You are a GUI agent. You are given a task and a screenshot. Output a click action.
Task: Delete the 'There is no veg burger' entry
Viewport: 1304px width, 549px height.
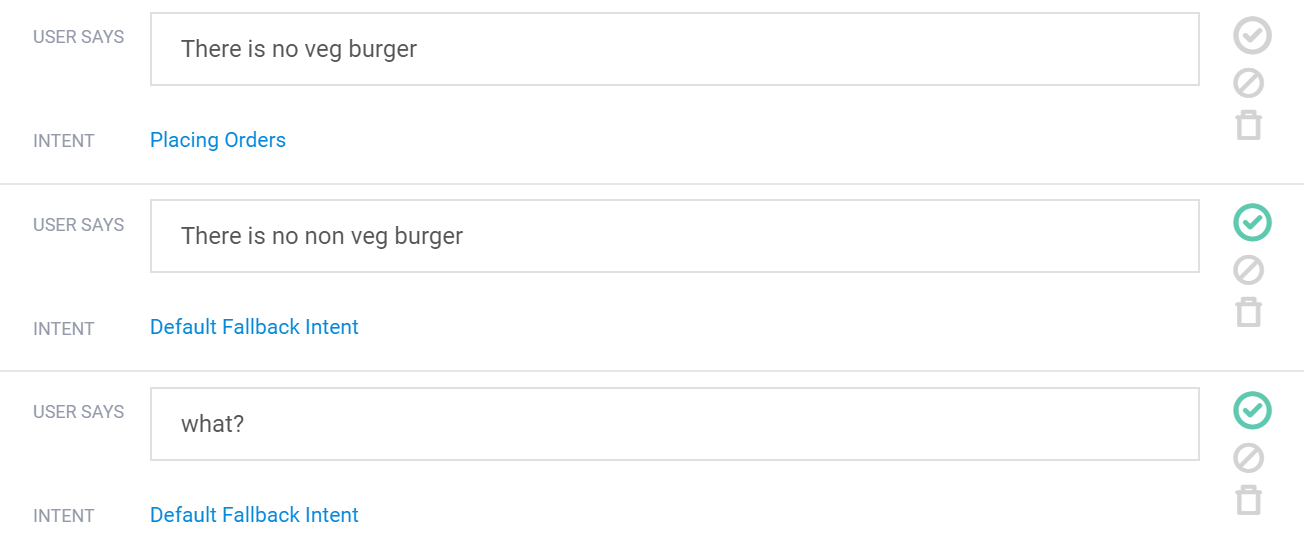pyautogui.click(x=1249, y=125)
